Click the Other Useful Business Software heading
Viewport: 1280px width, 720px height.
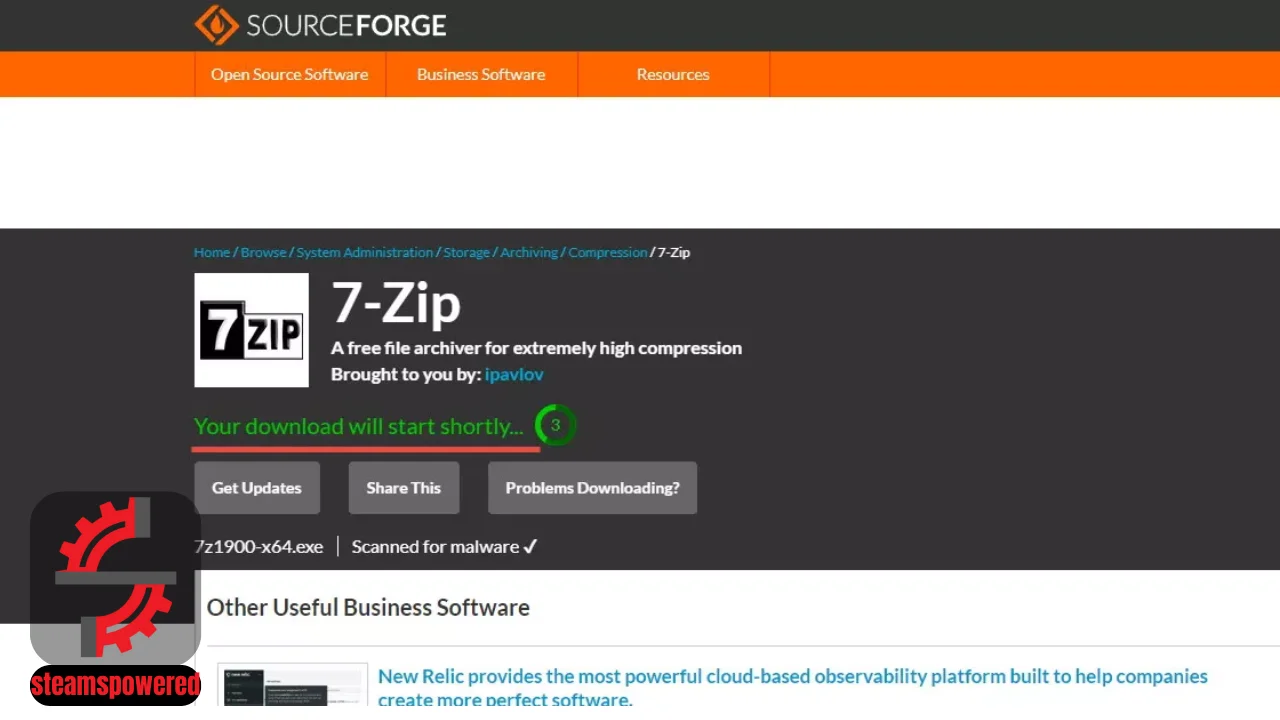pos(368,607)
